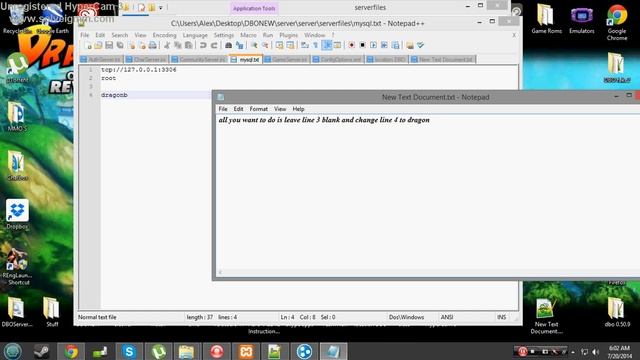Viewport: 640px width, 360px height.
Task: Click Open file icon in Notepad++ toolbar
Action: 98,45
